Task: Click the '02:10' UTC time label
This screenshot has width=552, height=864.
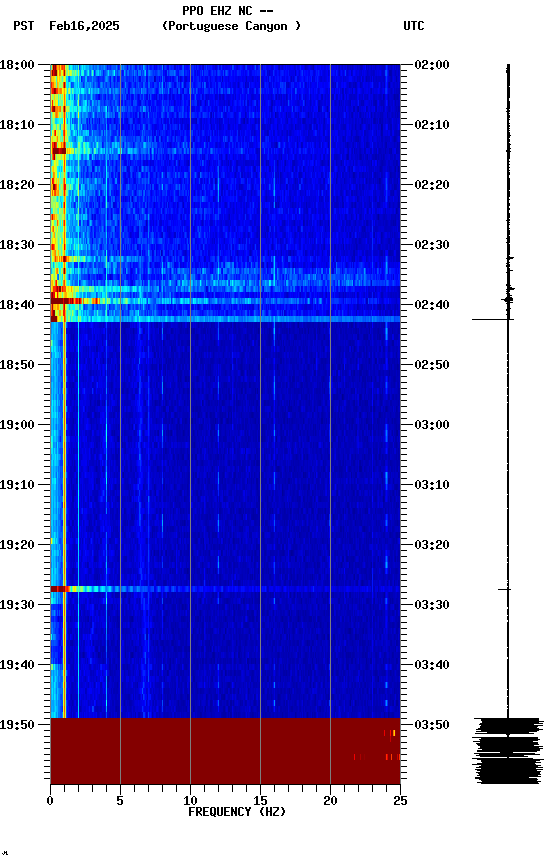Action: (x=432, y=125)
